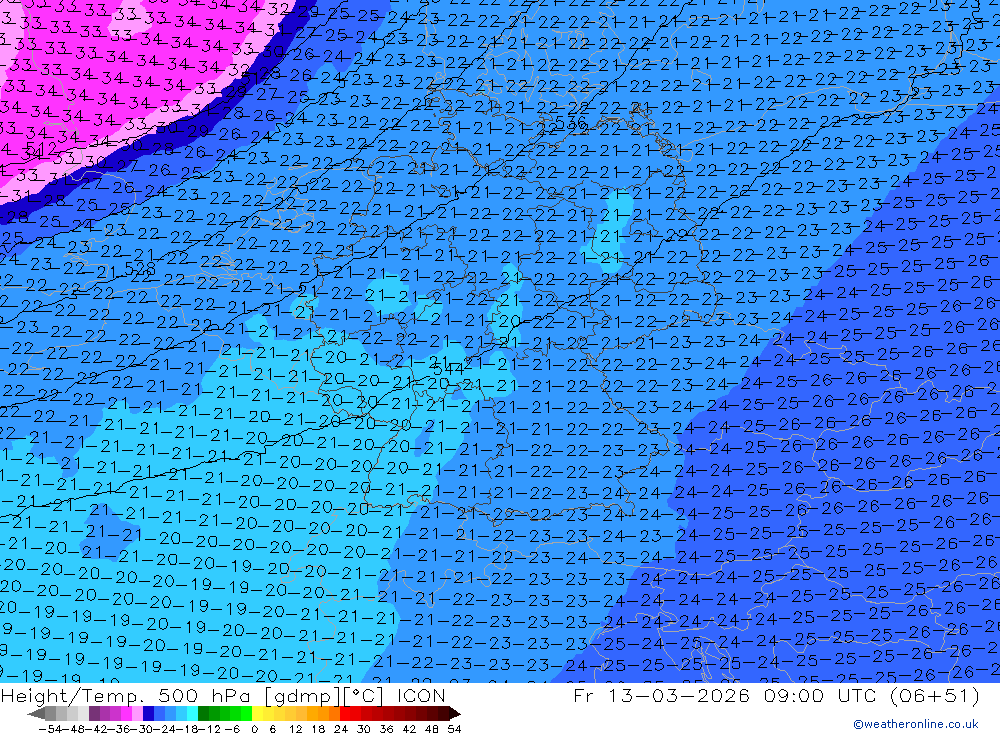This screenshot has width=1000, height=733.
Task: Click the right dark arrow end of color scale
Action: tap(455, 714)
